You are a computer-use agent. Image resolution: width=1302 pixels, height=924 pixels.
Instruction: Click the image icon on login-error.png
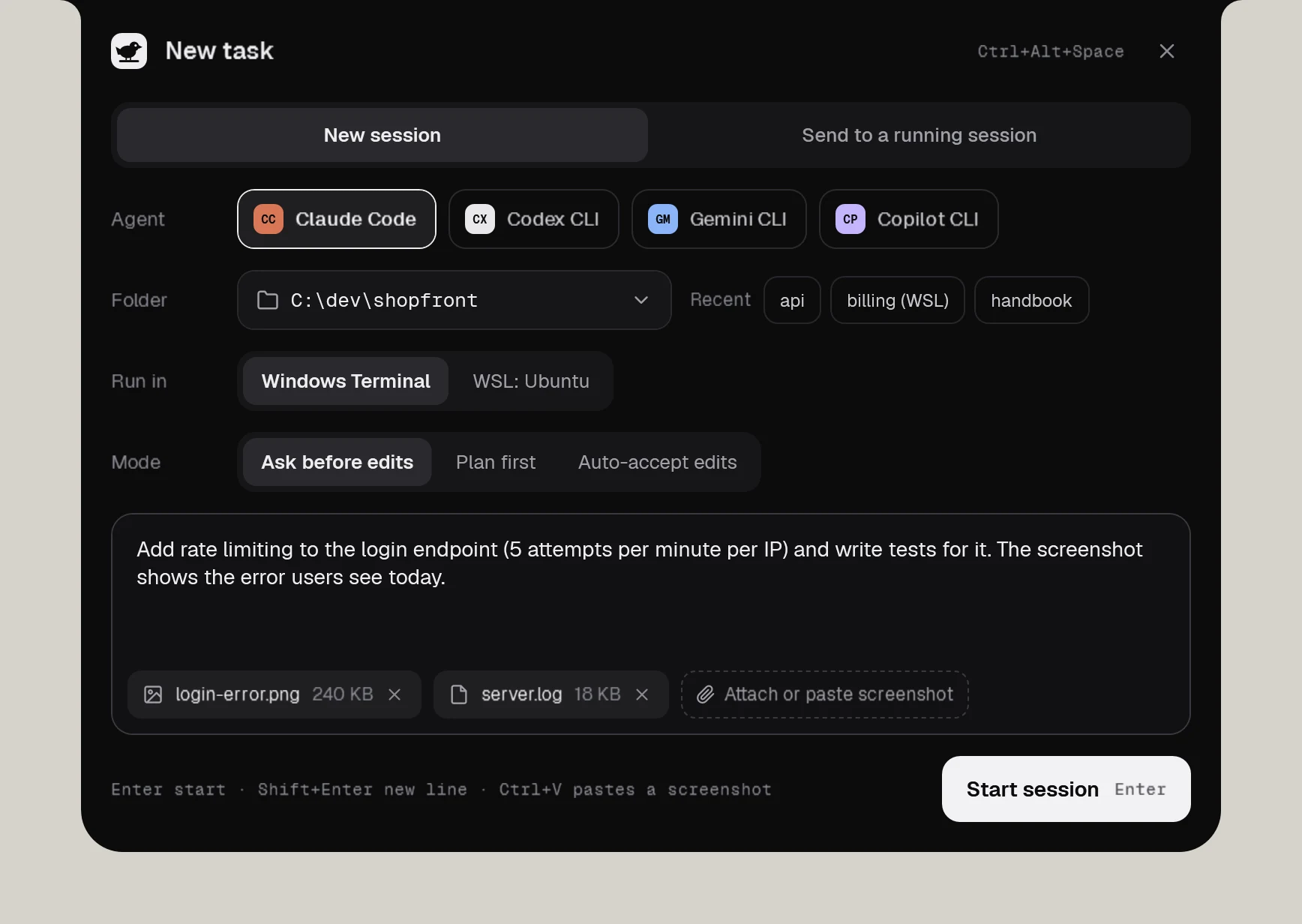click(x=153, y=694)
